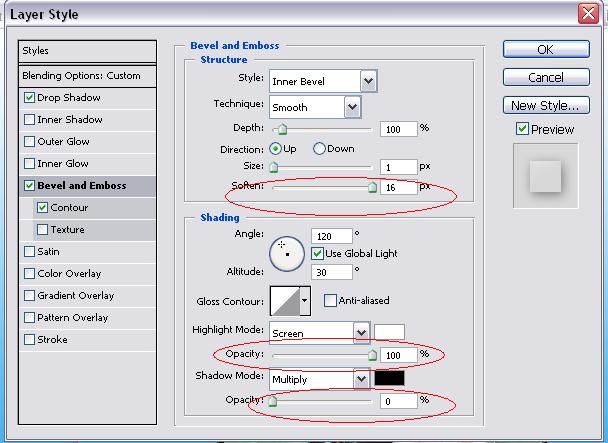Click the black Shadow color swatch

[389, 378]
